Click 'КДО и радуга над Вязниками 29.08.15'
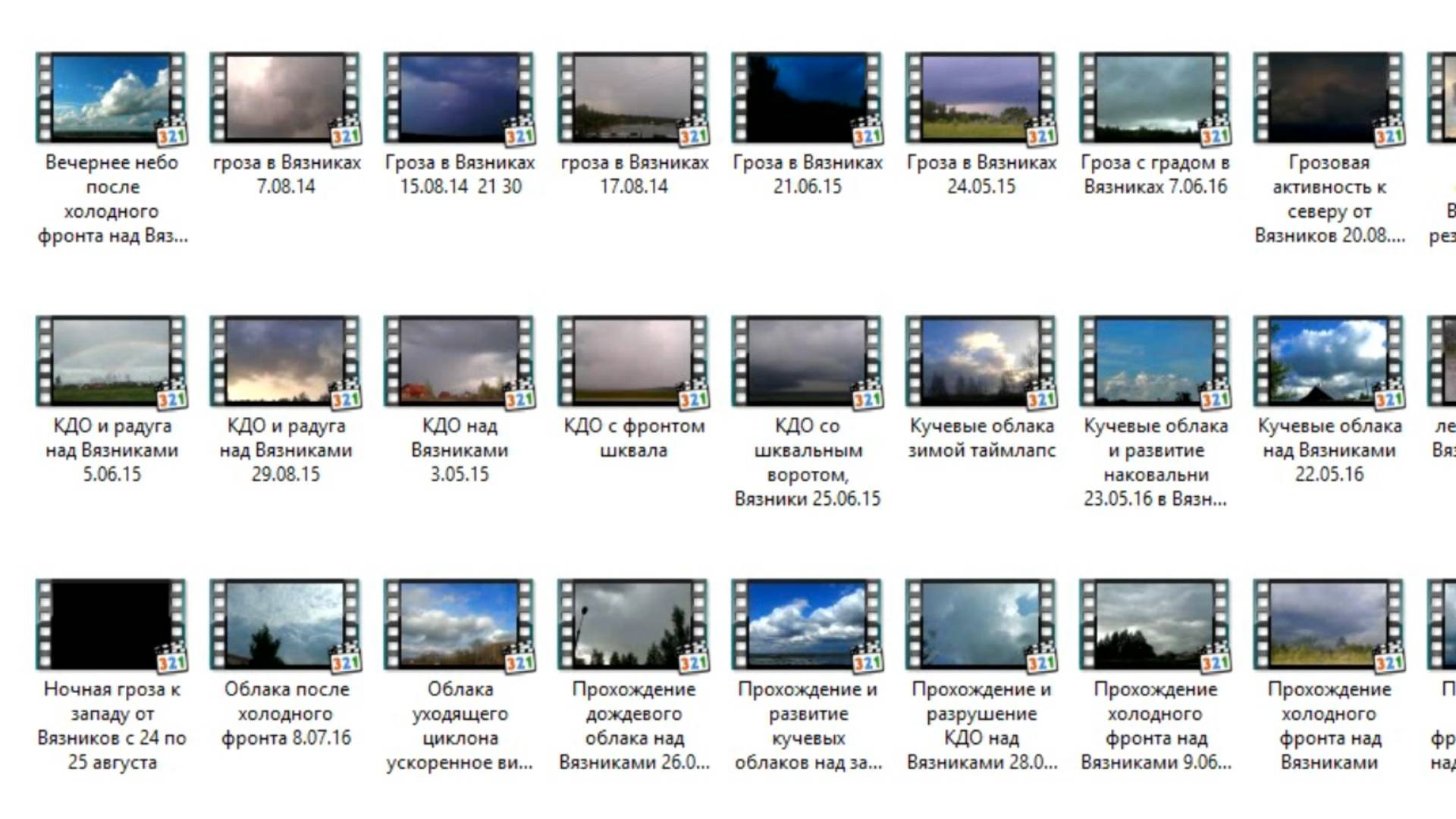This screenshot has width=1456, height=819. (x=285, y=361)
